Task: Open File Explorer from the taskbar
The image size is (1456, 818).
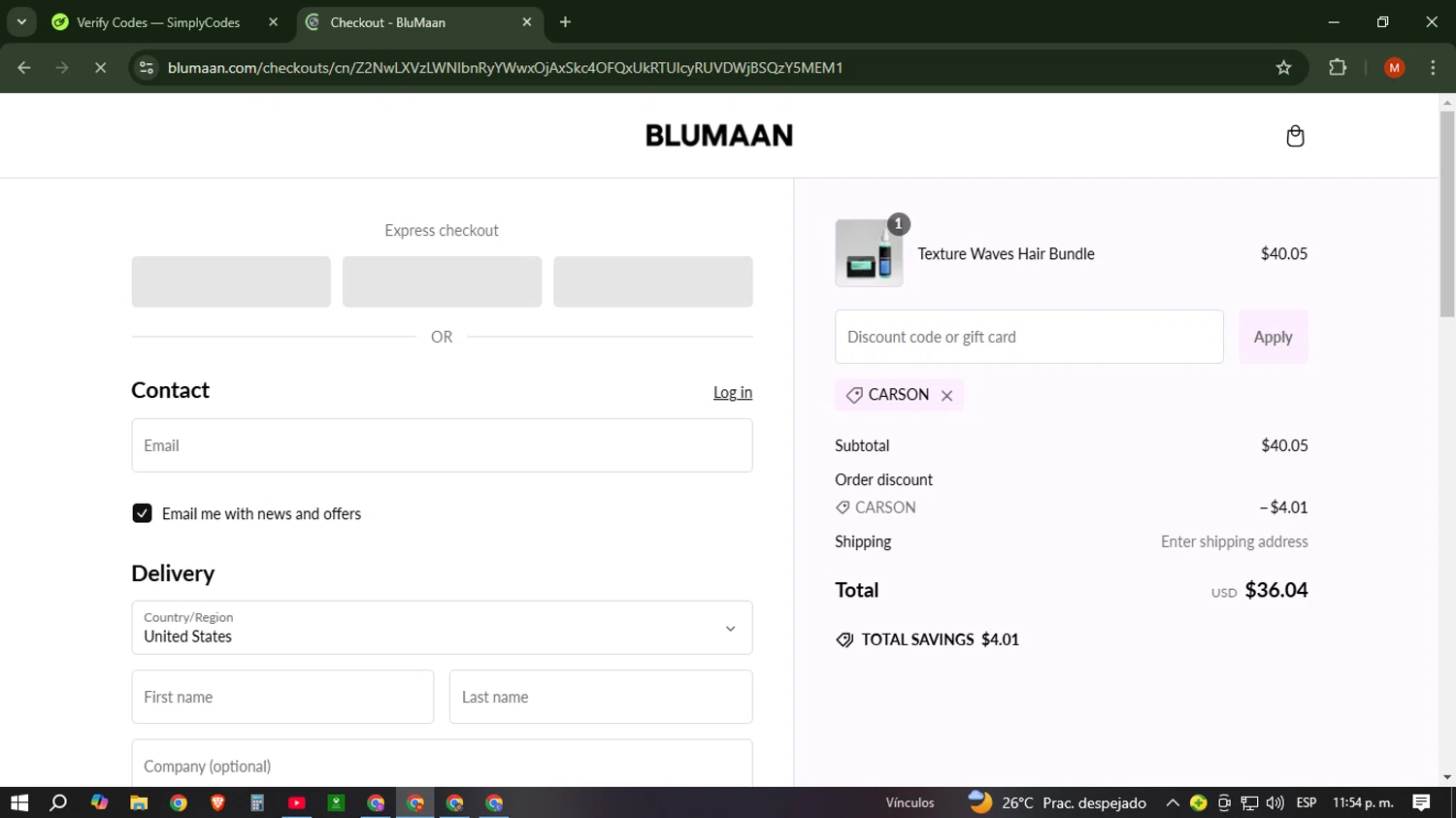Action: click(139, 802)
